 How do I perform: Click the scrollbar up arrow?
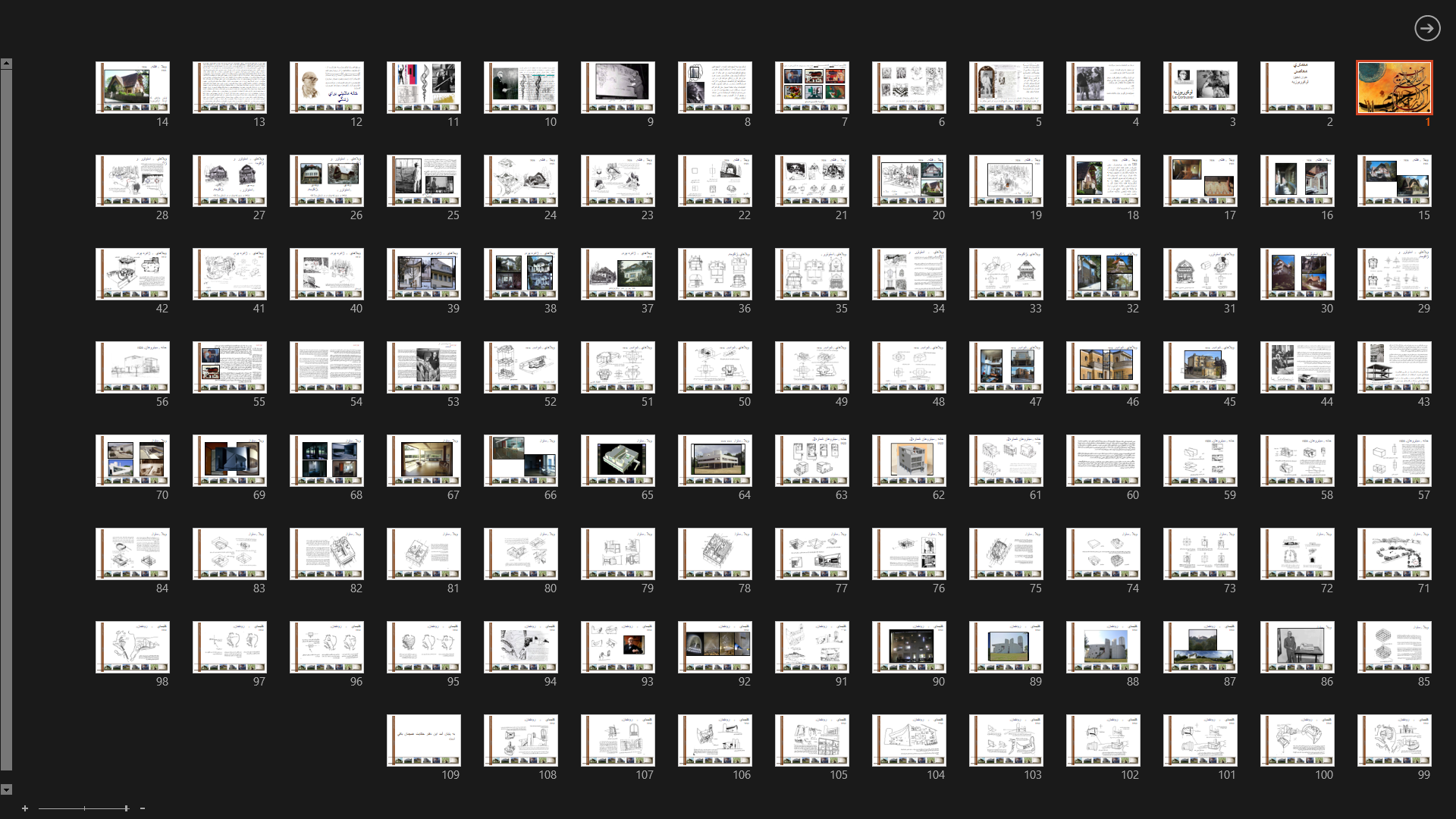point(6,64)
